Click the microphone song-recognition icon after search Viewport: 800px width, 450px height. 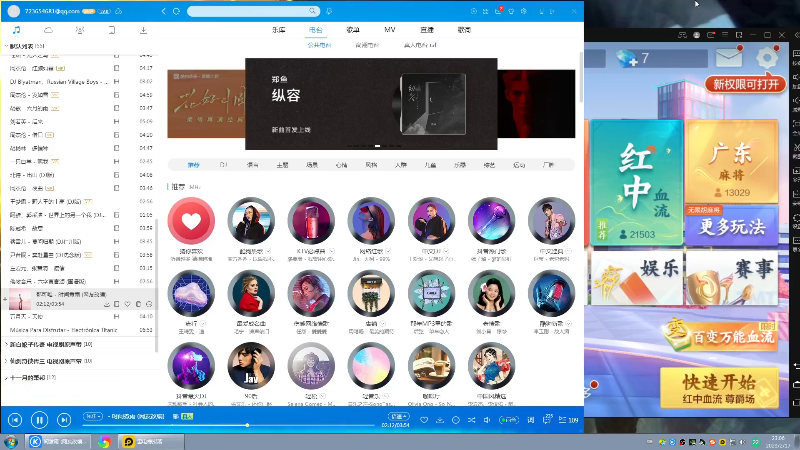pyautogui.click(x=329, y=11)
